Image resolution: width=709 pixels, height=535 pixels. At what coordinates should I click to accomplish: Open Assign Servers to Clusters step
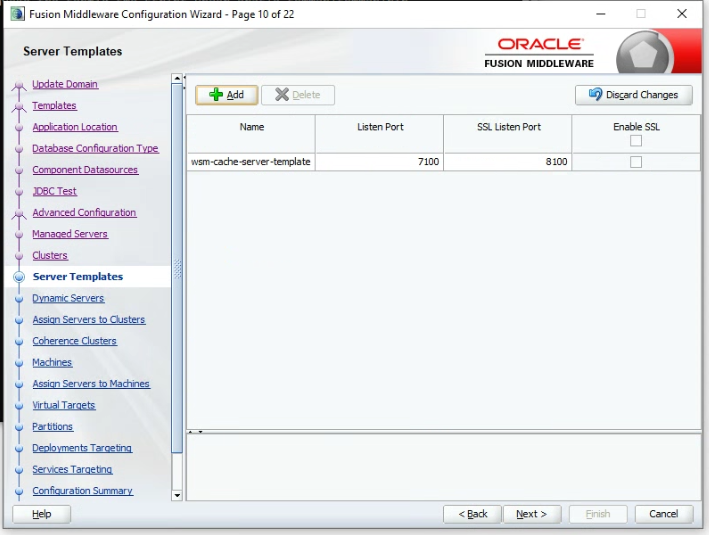(89, 320)
